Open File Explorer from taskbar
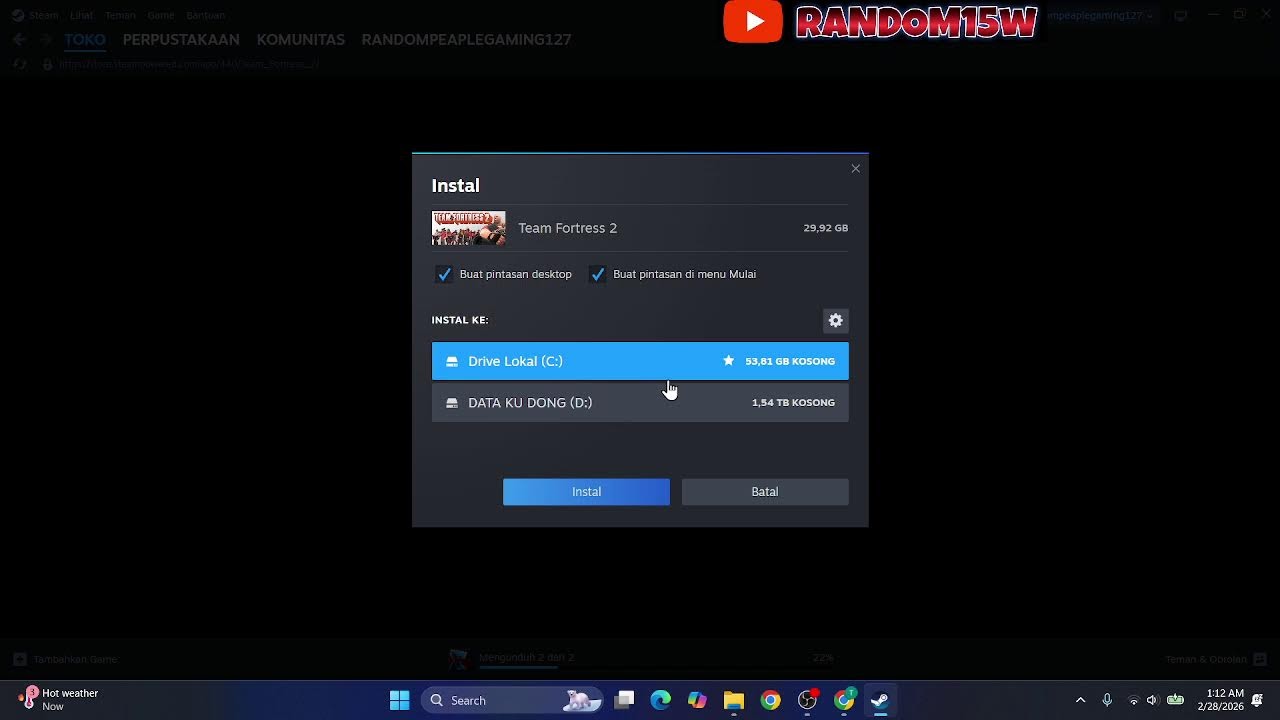The height and width of the screenshot is (720, 1280). 734,700
